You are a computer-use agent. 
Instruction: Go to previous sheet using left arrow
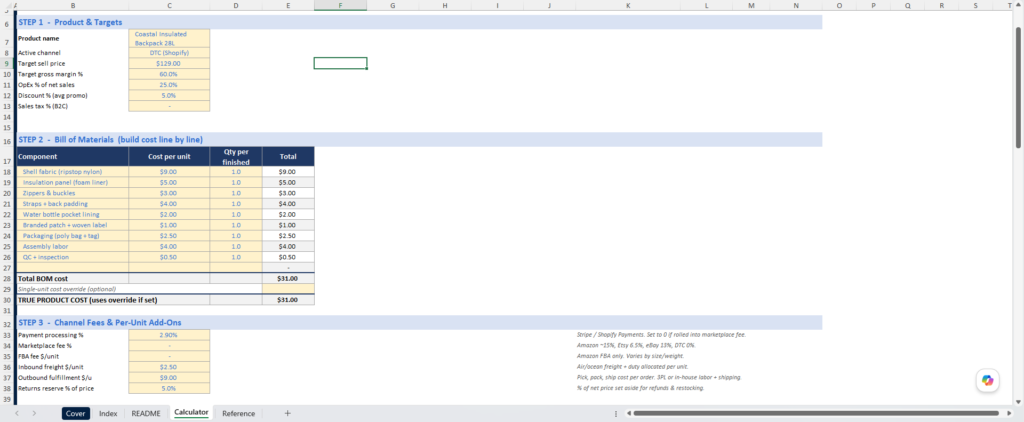[x=17, y=414]
